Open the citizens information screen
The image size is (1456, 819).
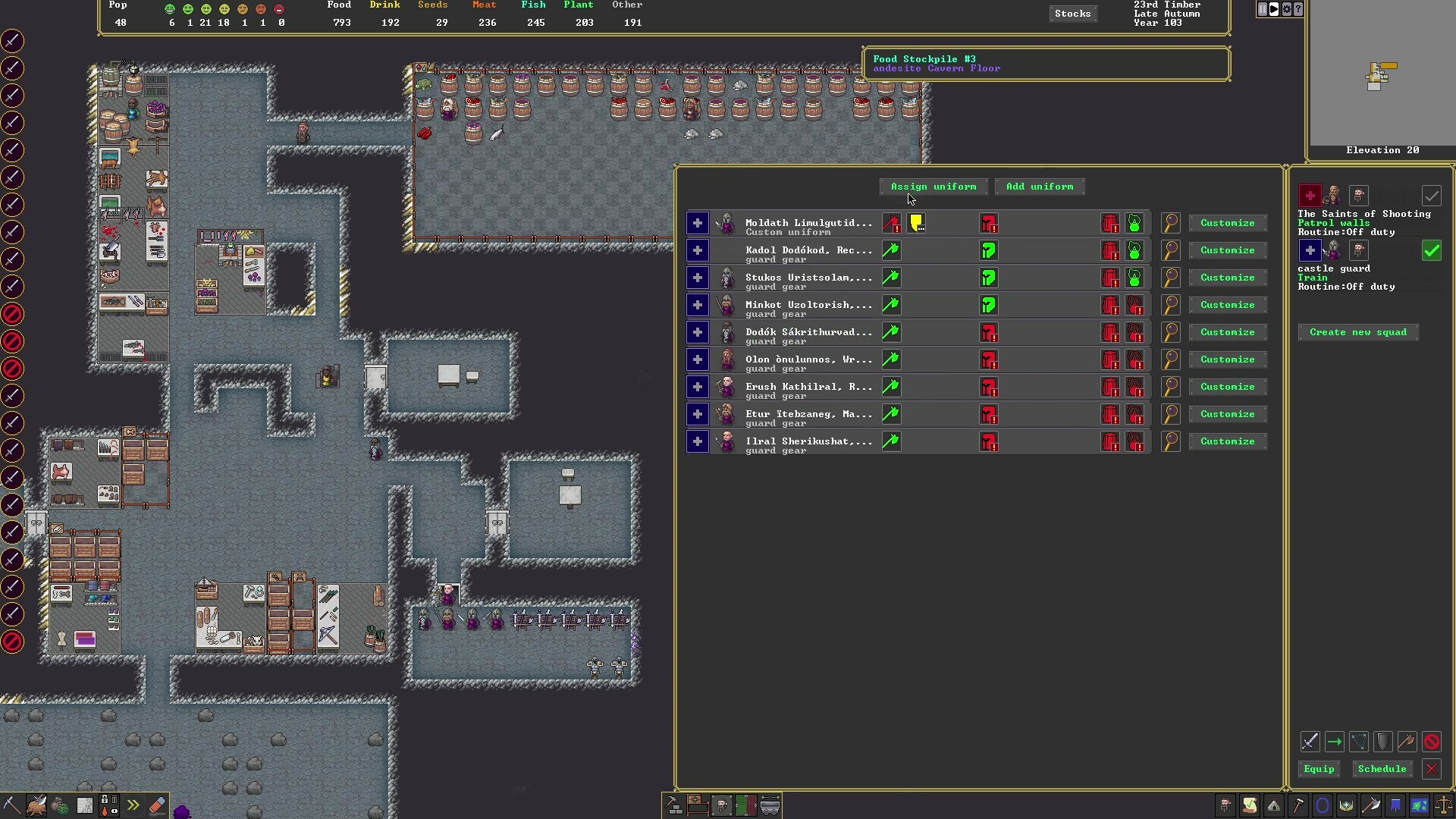coord(1225,805)
